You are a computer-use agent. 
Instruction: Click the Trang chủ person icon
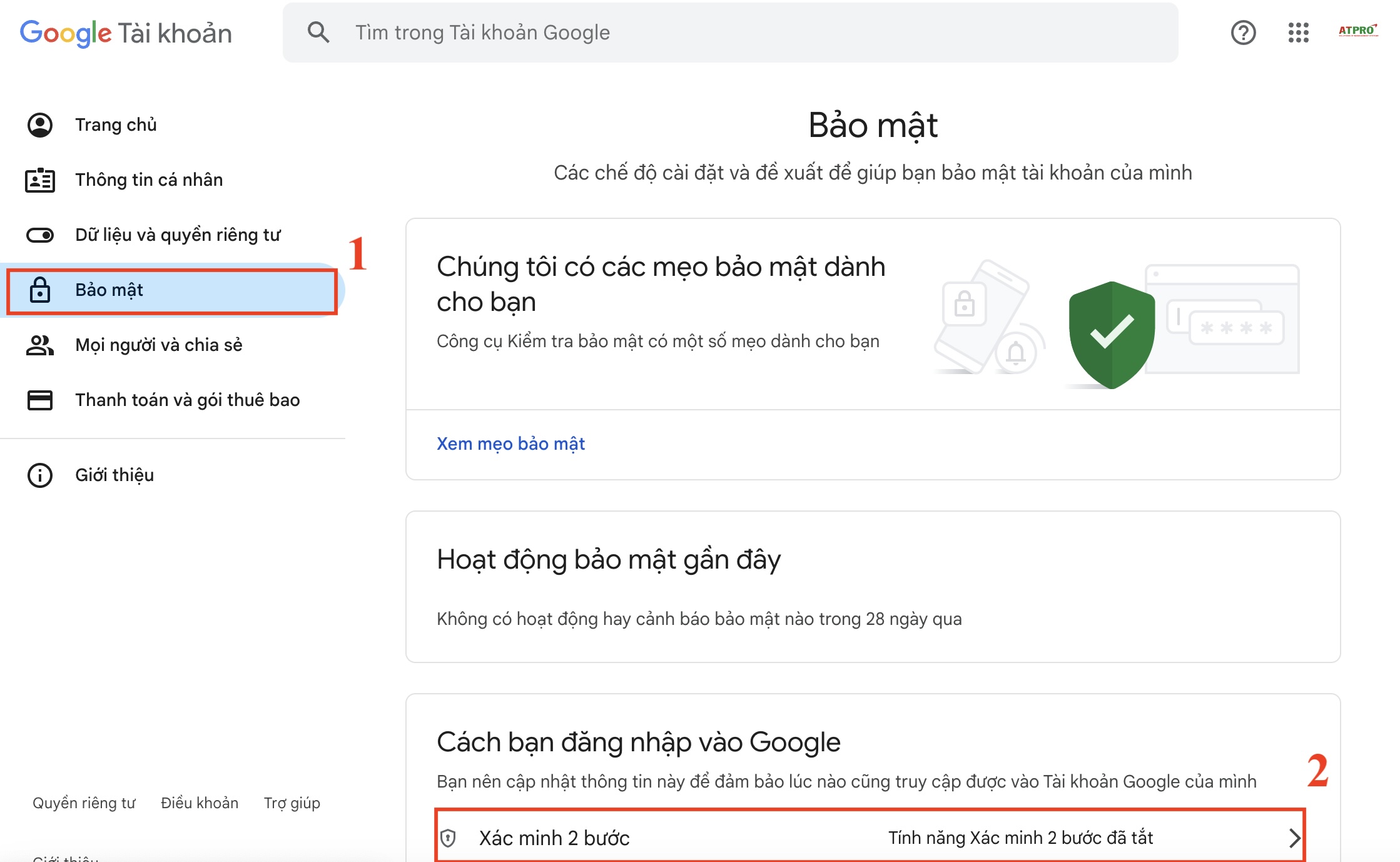click(40, 125)
